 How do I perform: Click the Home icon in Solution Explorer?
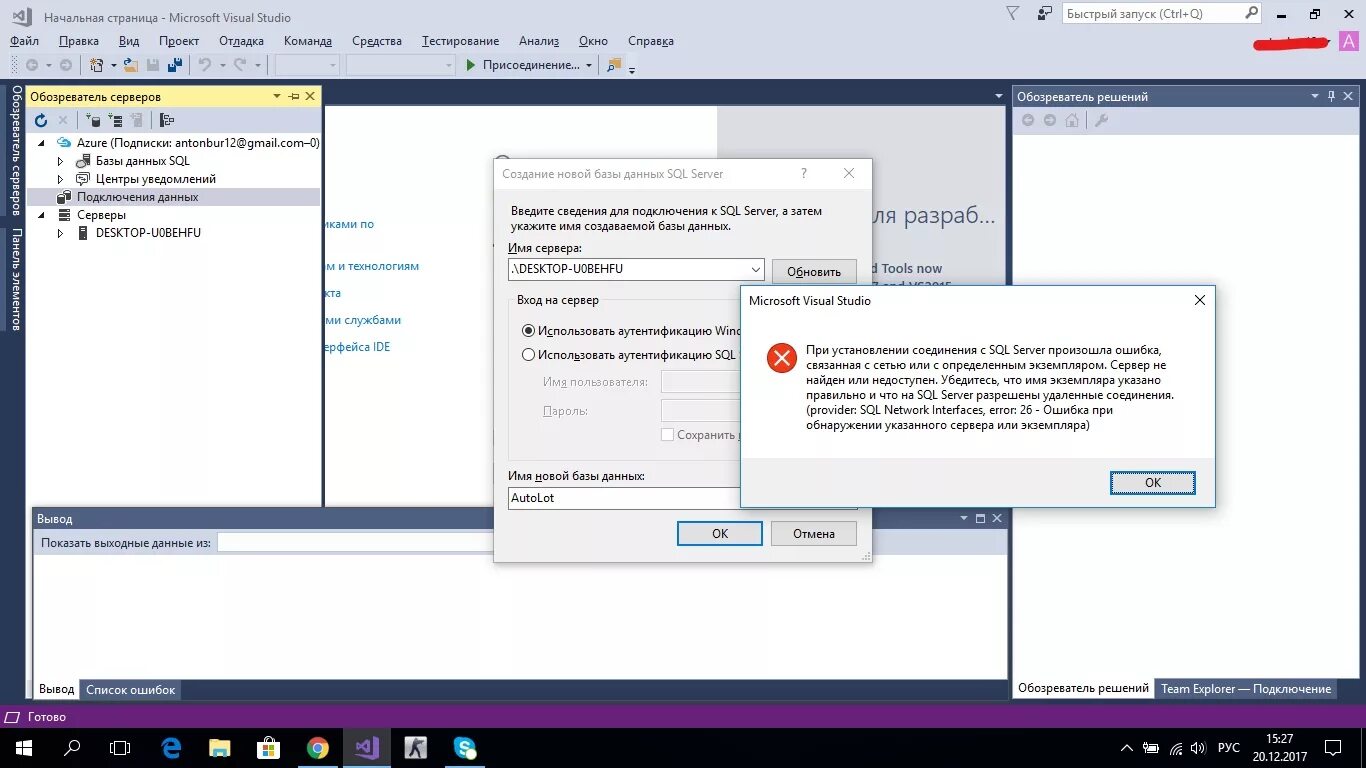point(1072,120)
